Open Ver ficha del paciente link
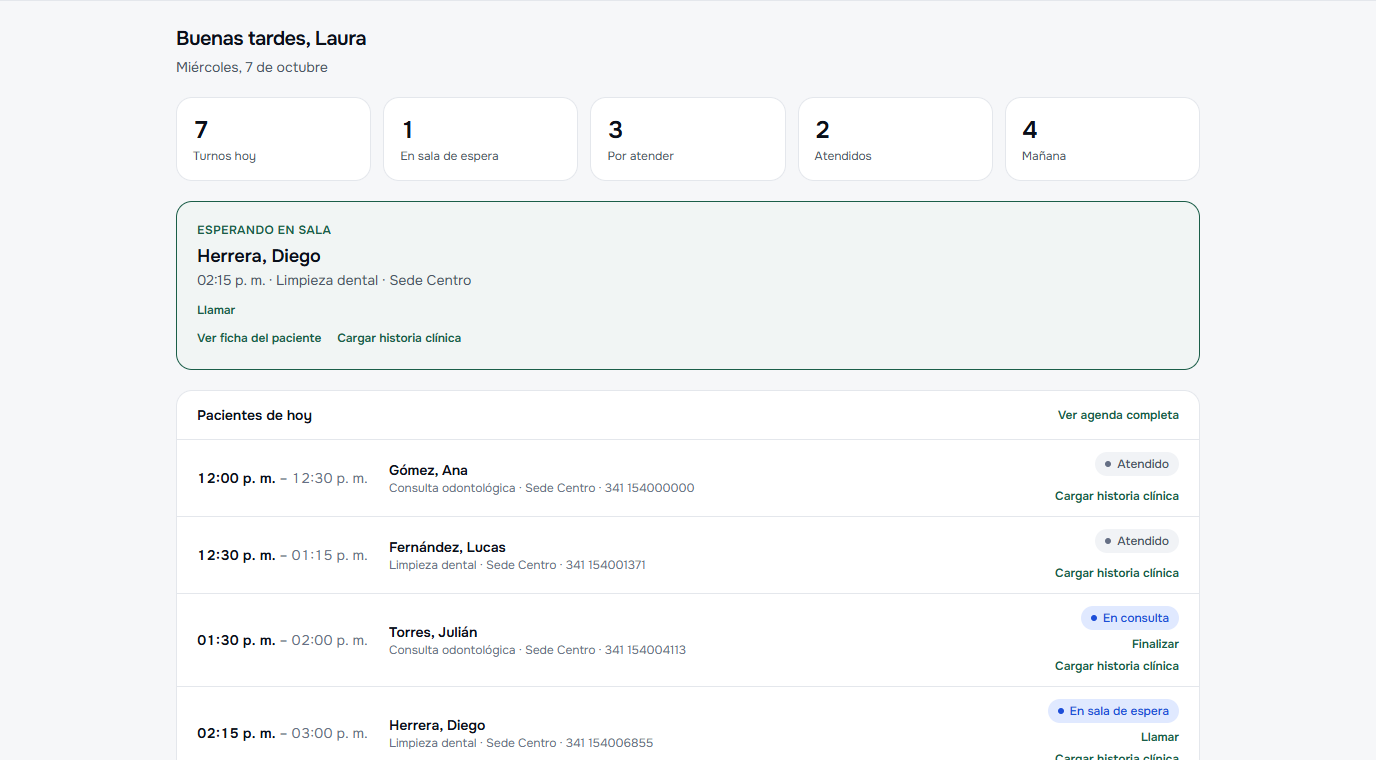This screenshot has height=760, width=1376. coord(259,338)
